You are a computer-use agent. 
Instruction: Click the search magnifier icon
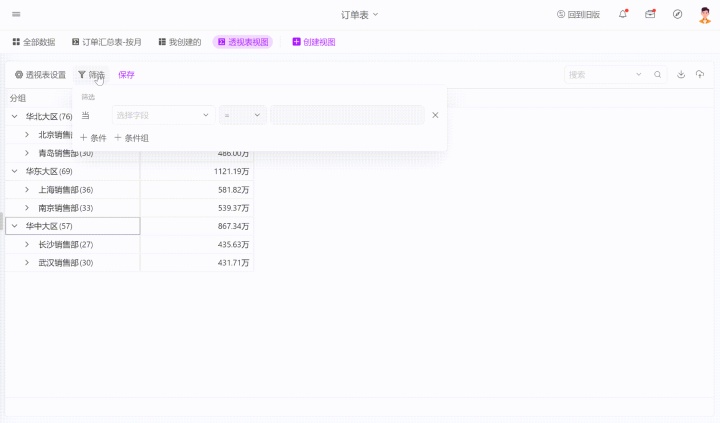pos(657,74)
